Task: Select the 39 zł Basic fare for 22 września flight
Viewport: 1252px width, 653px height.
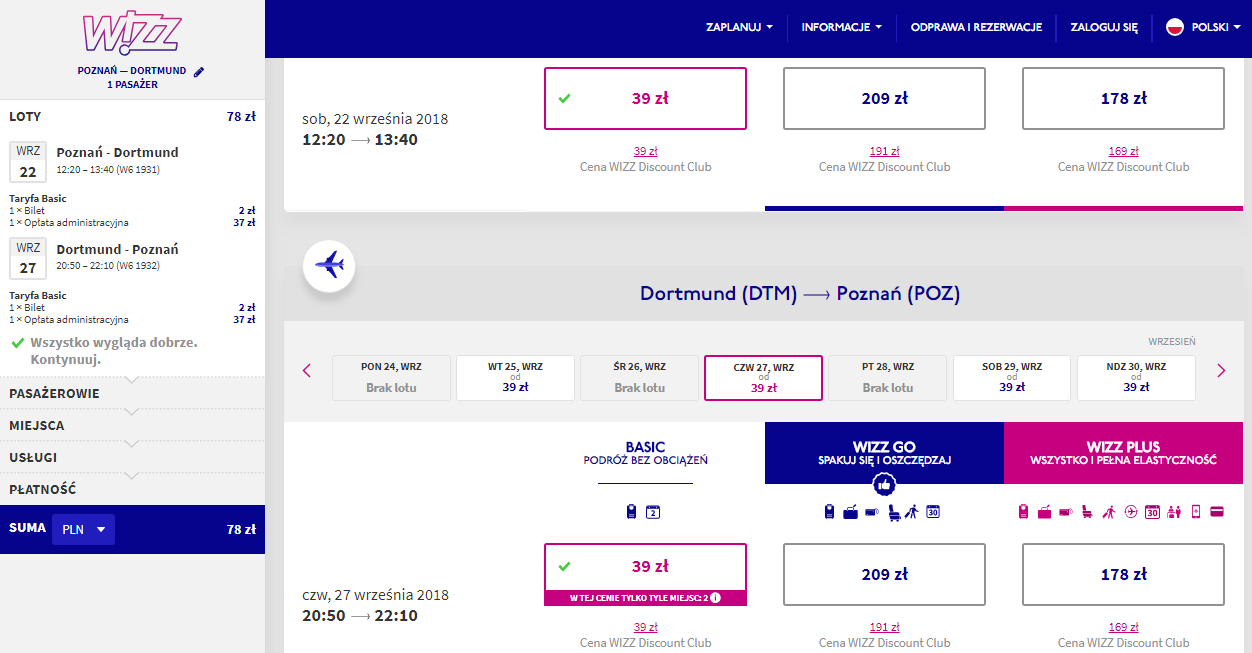Action: click(645, 98)
